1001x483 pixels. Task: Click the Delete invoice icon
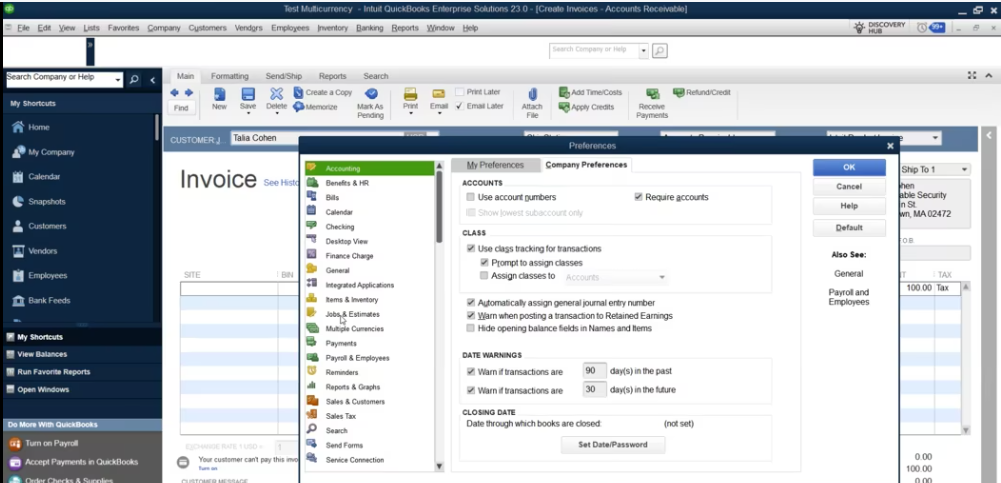pyautogui.click(x=276, y=94)
